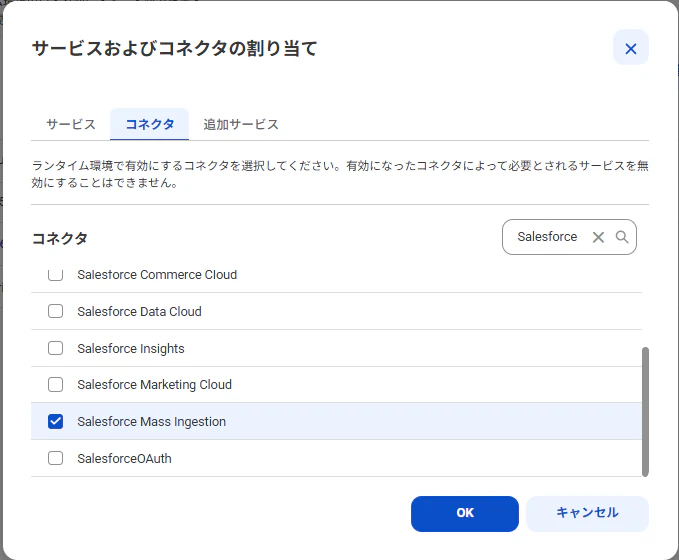Enable Salesforce Marketing Cloud checkbox

coord(55,384)
